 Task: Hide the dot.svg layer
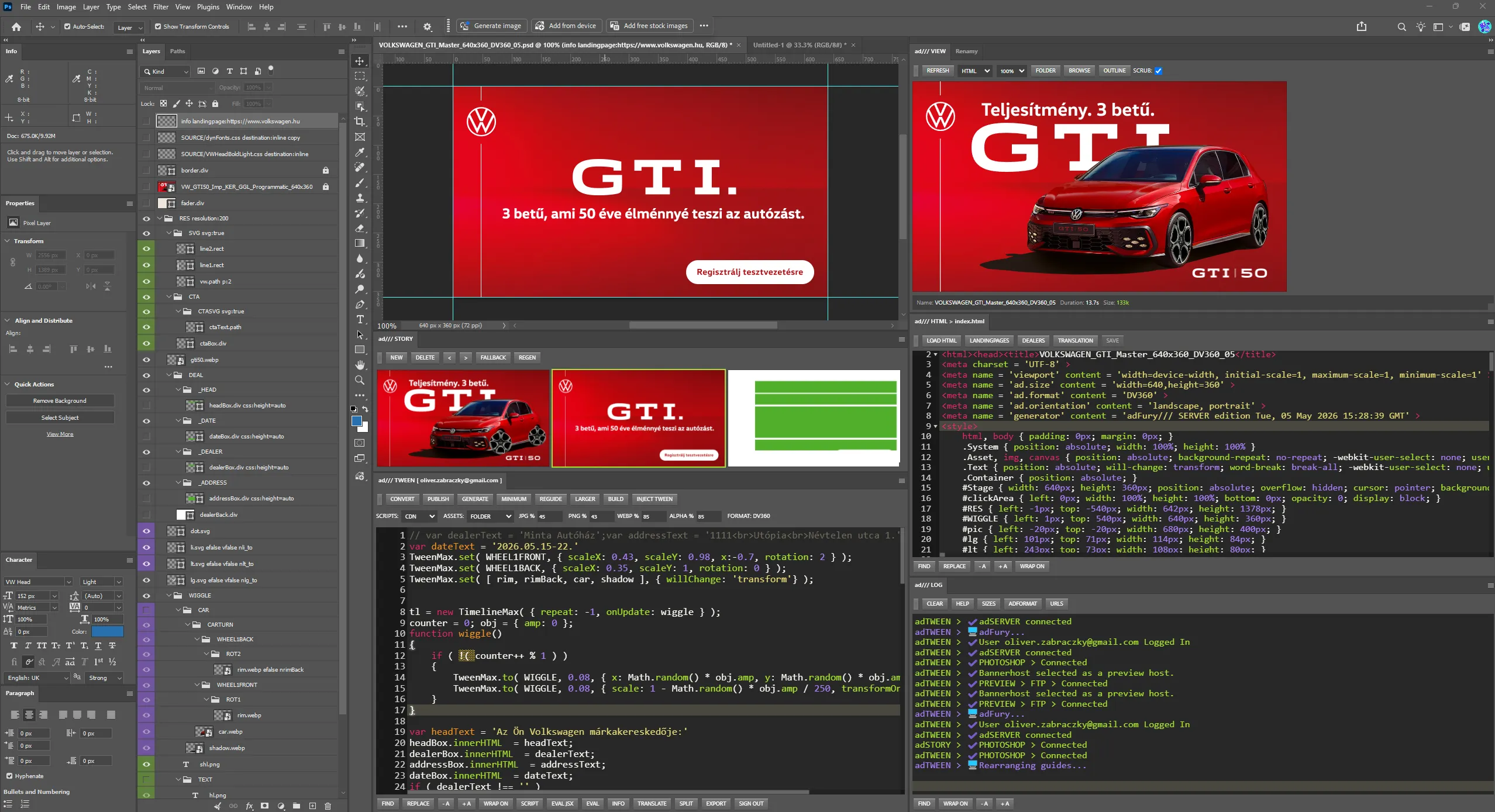click(146, 531)
